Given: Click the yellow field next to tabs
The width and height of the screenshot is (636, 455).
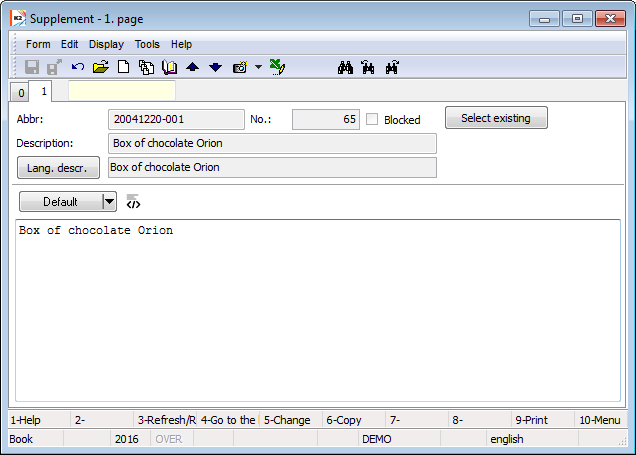Looking at the screenshot, I should pos(122,90).
